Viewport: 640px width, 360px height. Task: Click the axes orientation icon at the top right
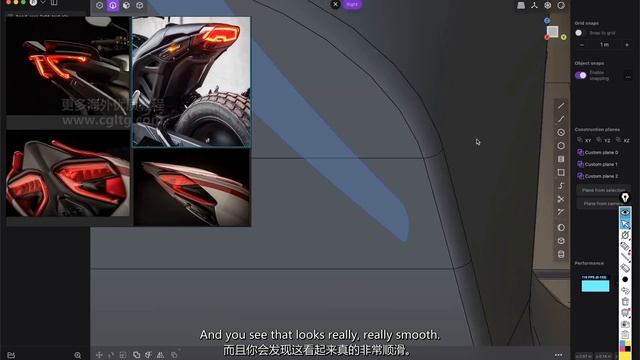(534, 5)
